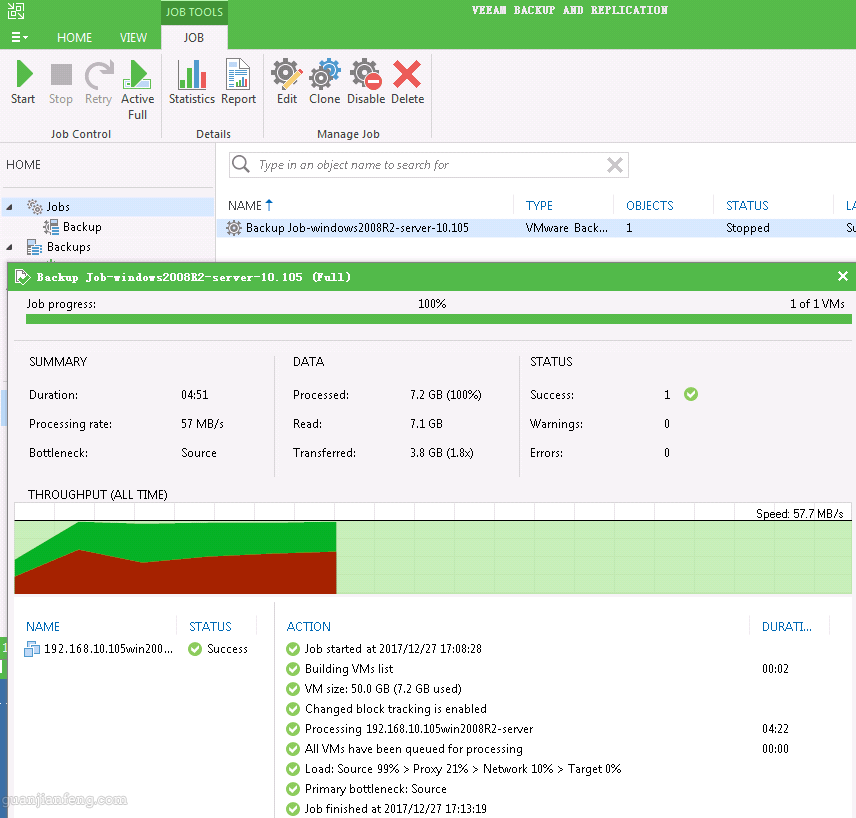Edit the backup job settings
This screenshot has height=818, width=856.
286,82
